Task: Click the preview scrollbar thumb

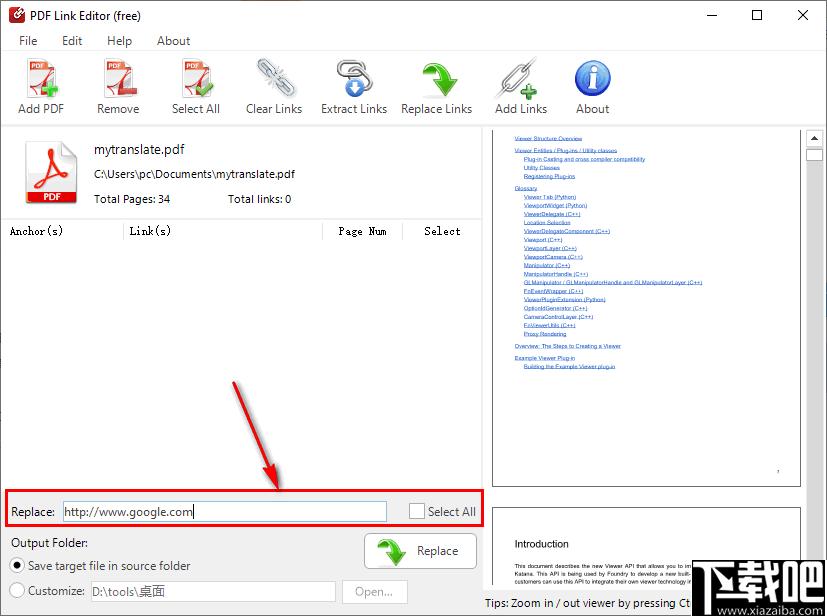Action: [x=814, y=155]
